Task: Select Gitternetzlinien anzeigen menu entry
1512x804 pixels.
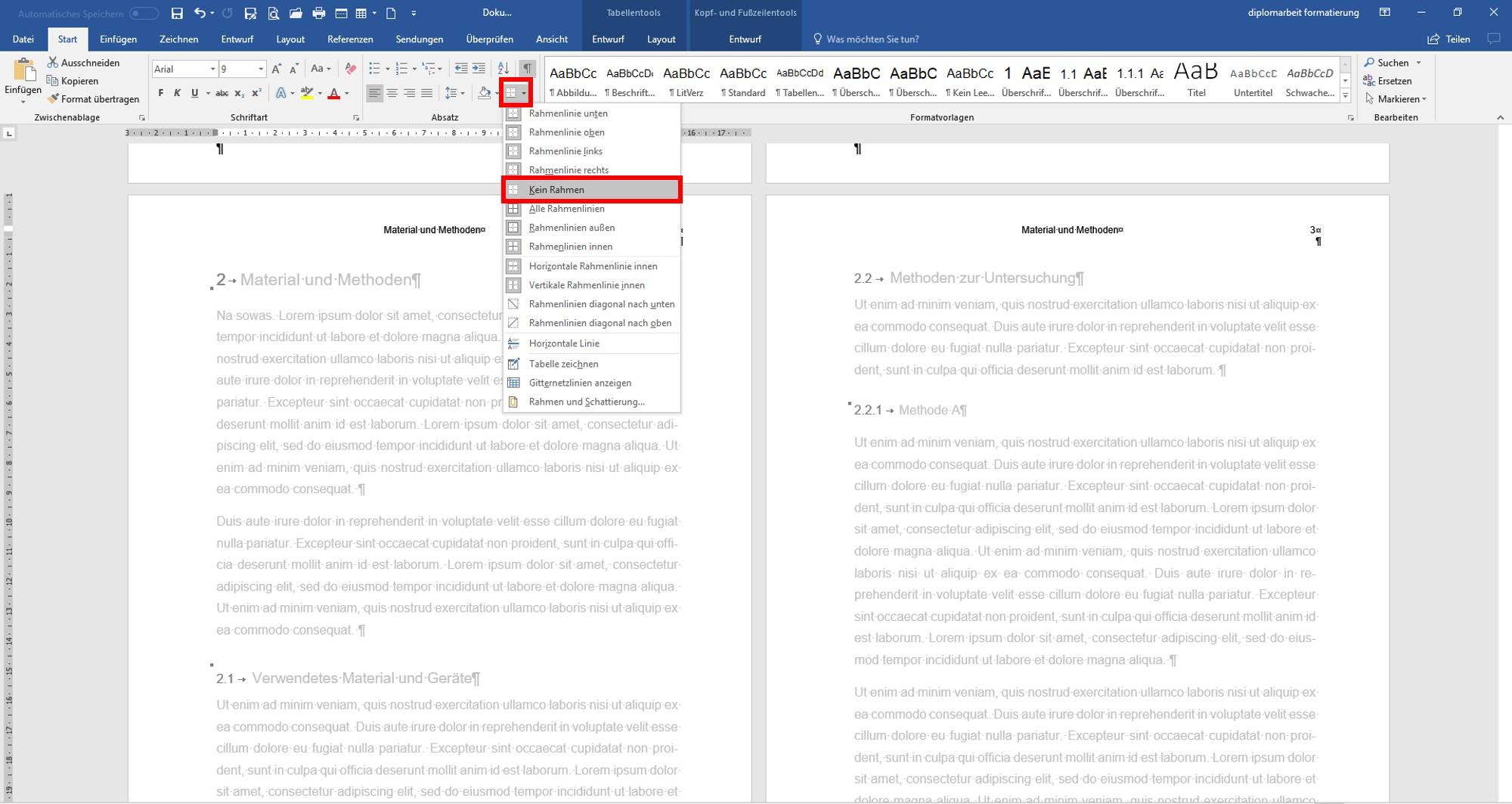Action: [x=592, y=383]
